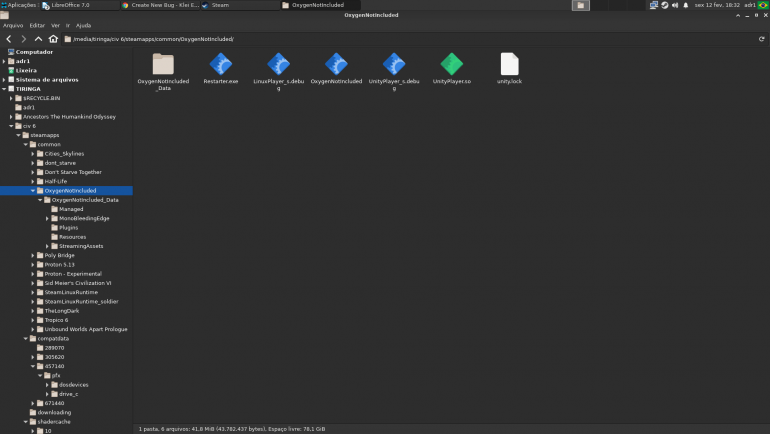This screenshot has width=770, height=434.
Task: Select the Half-Life folder in tree
Action: 55,181
